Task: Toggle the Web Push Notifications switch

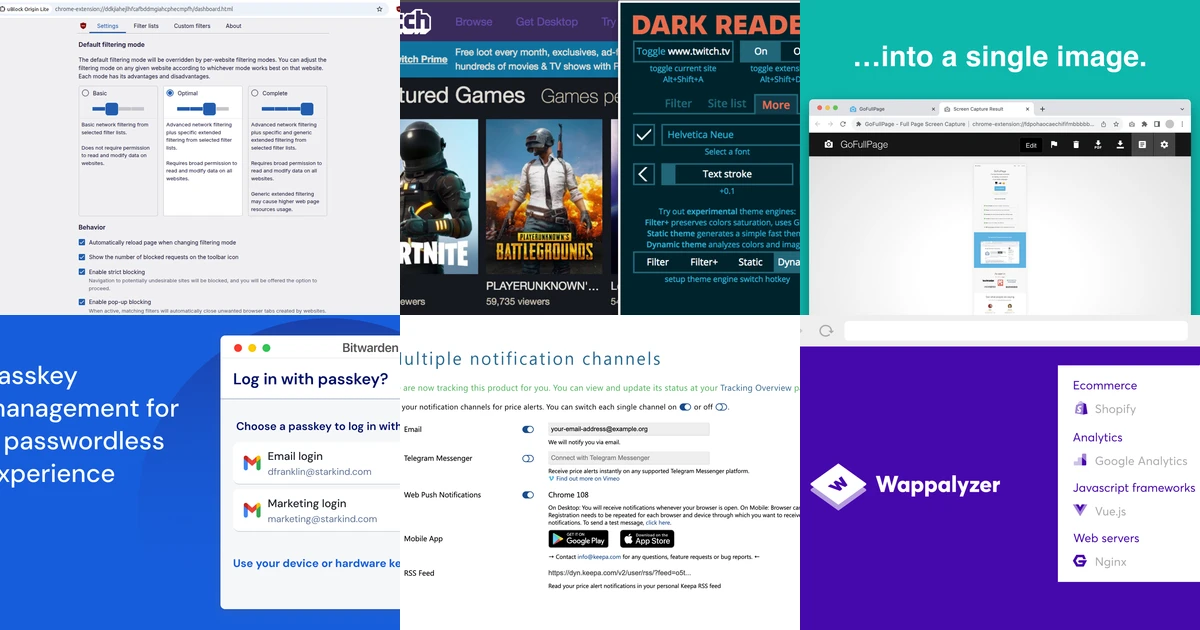Action: [528, 495]
